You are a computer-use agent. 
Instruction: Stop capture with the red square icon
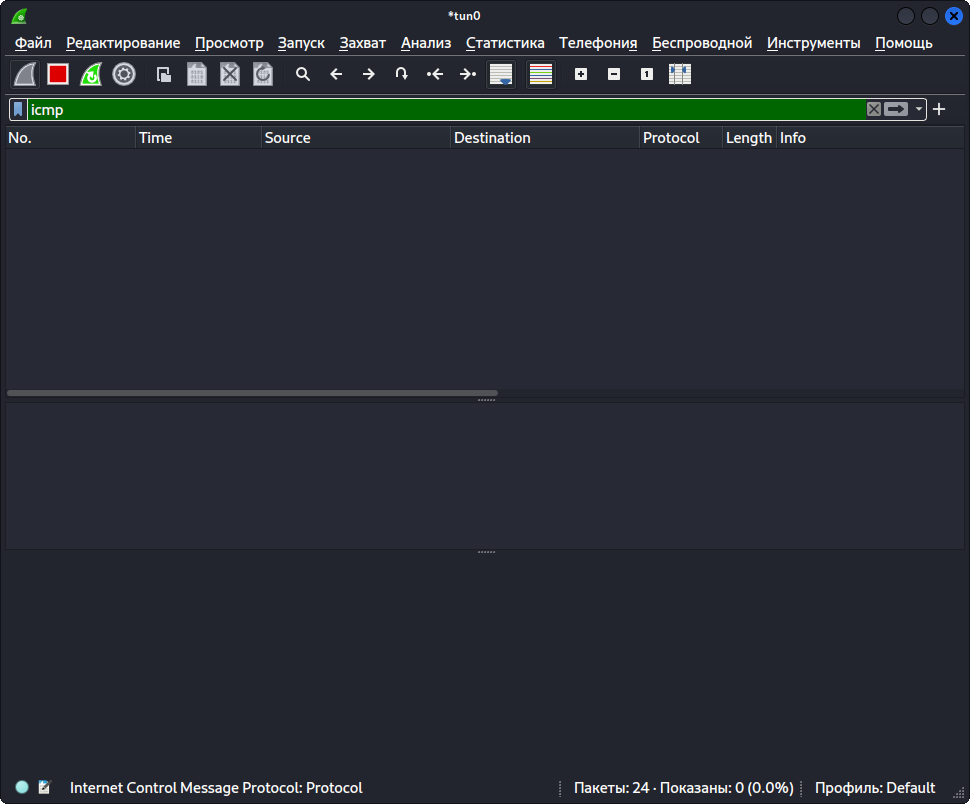pyautogui.click(x=58, y=74)
